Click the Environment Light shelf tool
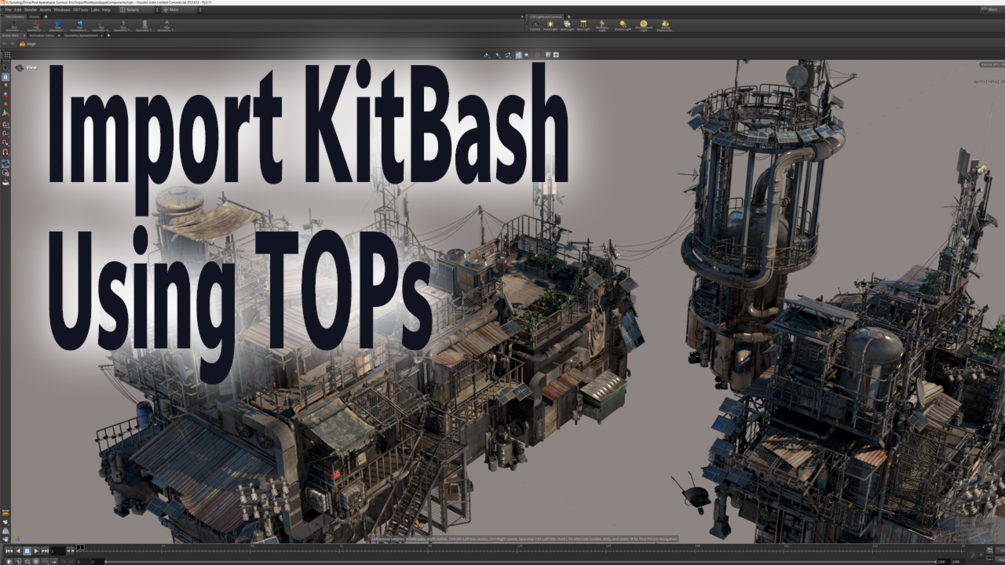Screen dimensions: 1005x565 pos(644,26)
